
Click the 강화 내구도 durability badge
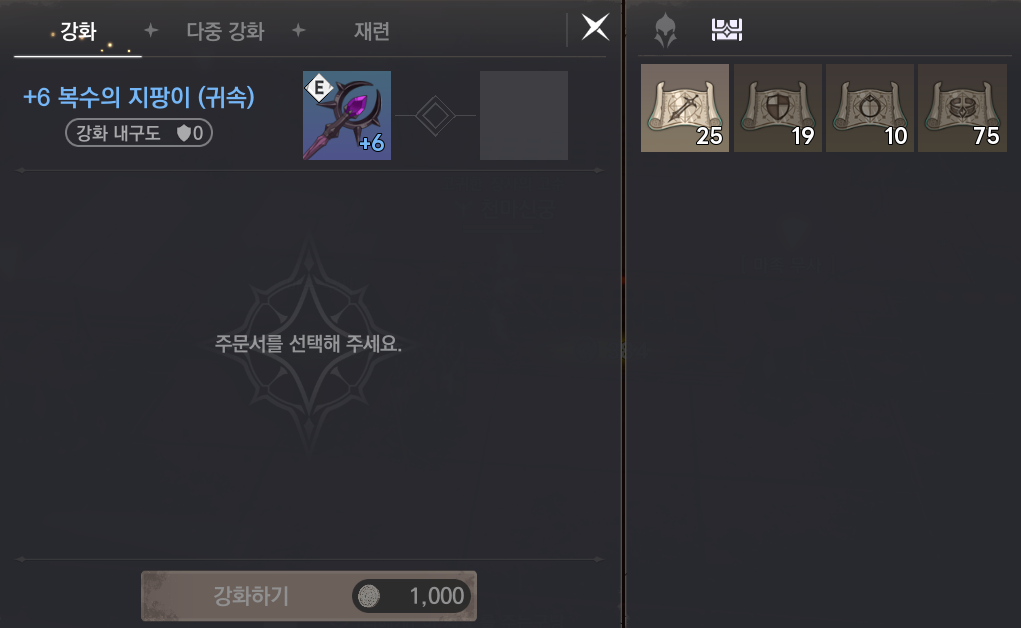139,133
